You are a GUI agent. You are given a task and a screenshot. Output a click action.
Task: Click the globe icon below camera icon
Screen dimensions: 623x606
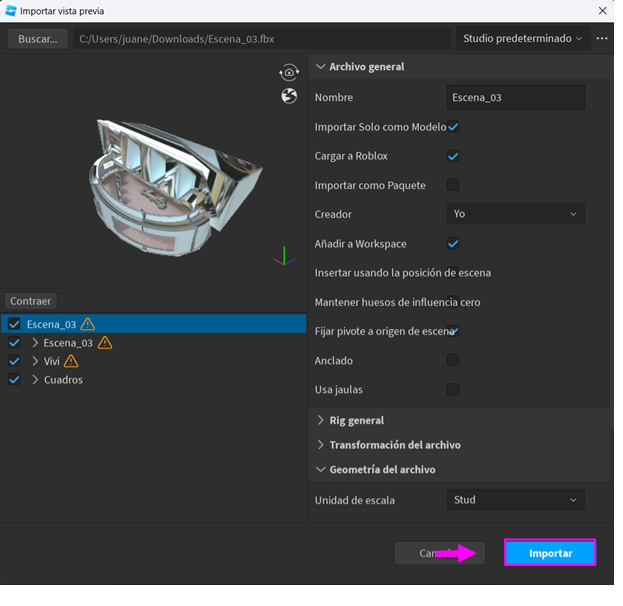289,96
